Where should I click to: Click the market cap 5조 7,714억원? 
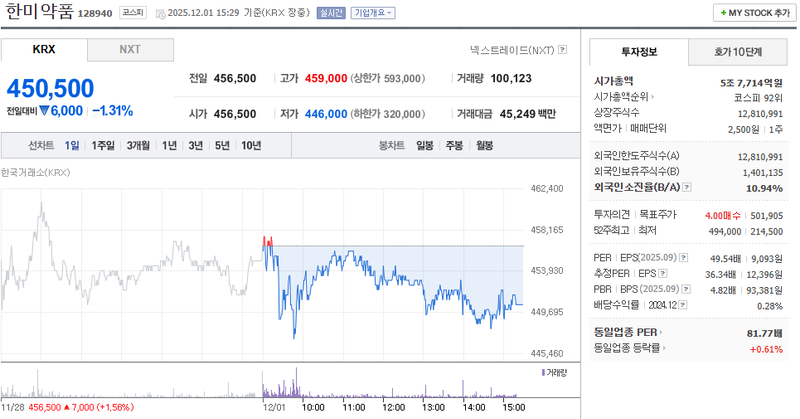(x=751, y=83)
